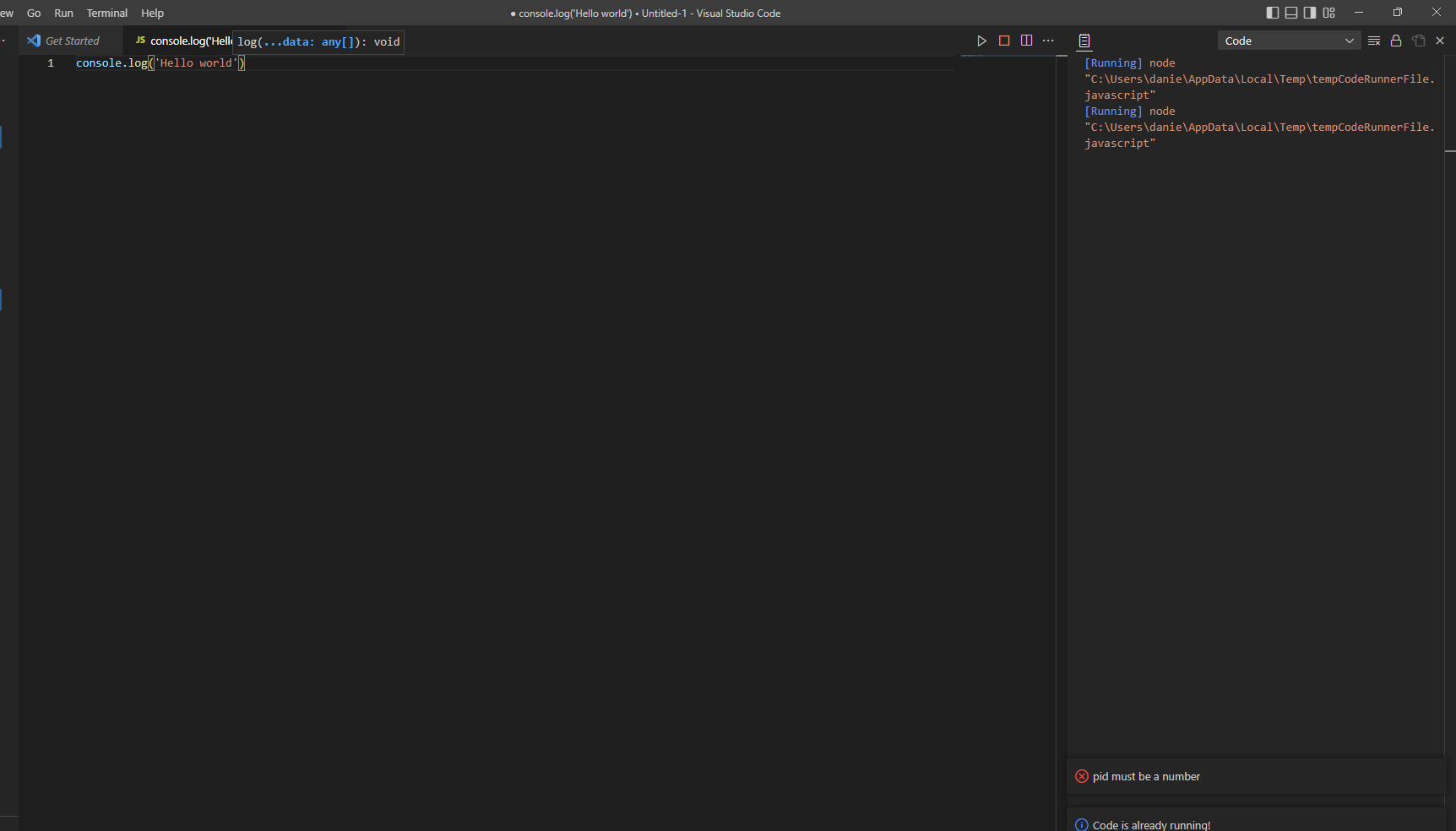The image size is (1456, 831).
Task: Dismiss the pid must be a number error
Action: click(x=1427, y=776)
